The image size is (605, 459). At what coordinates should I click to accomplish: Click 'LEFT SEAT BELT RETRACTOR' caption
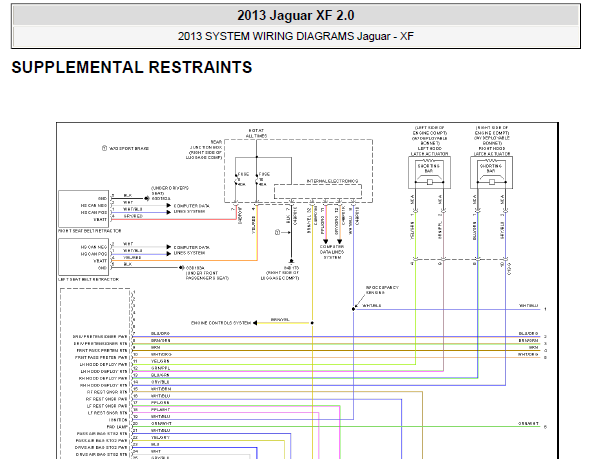(x=88, y=279)
